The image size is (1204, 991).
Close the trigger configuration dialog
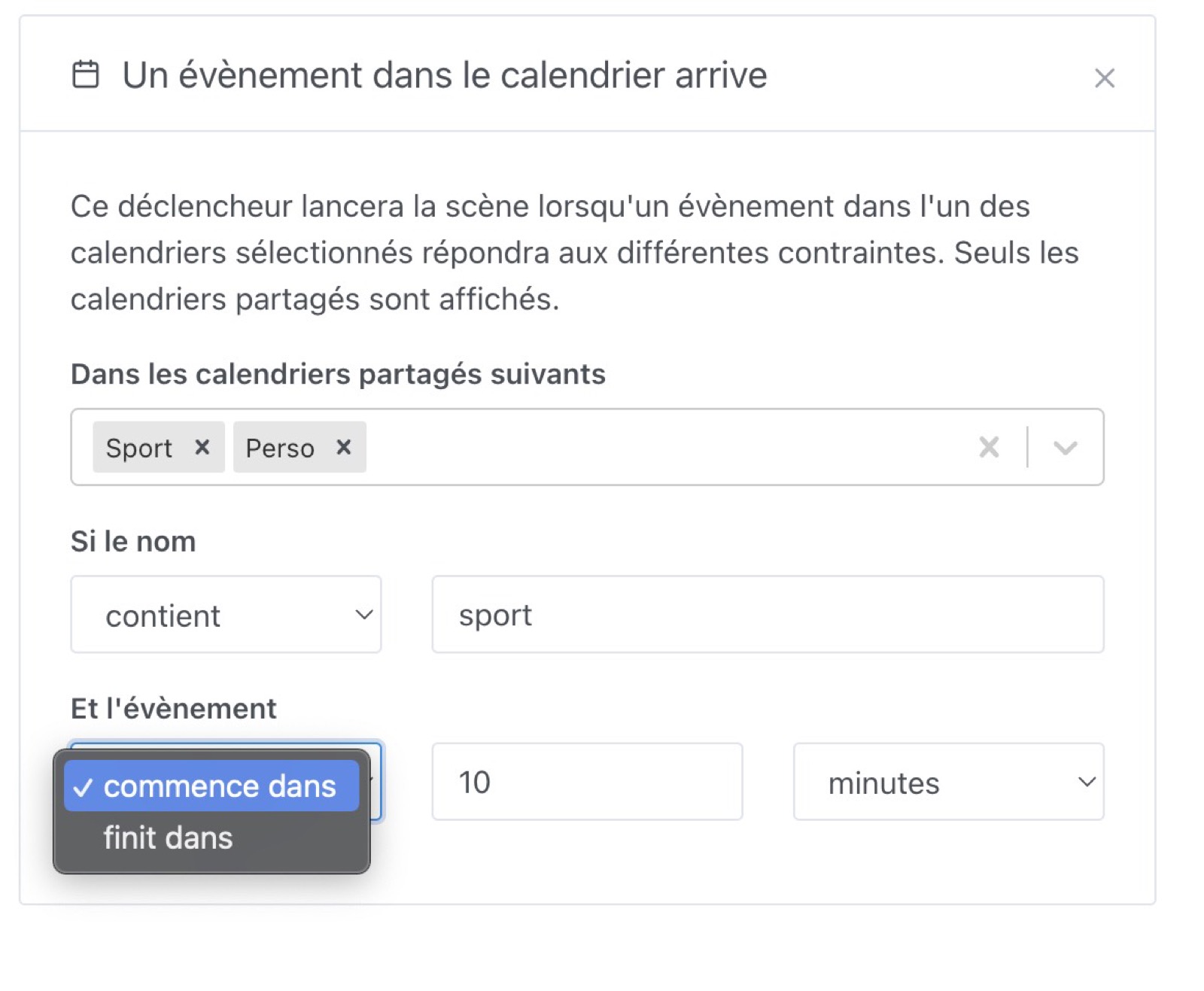[x=1104, y=78]
